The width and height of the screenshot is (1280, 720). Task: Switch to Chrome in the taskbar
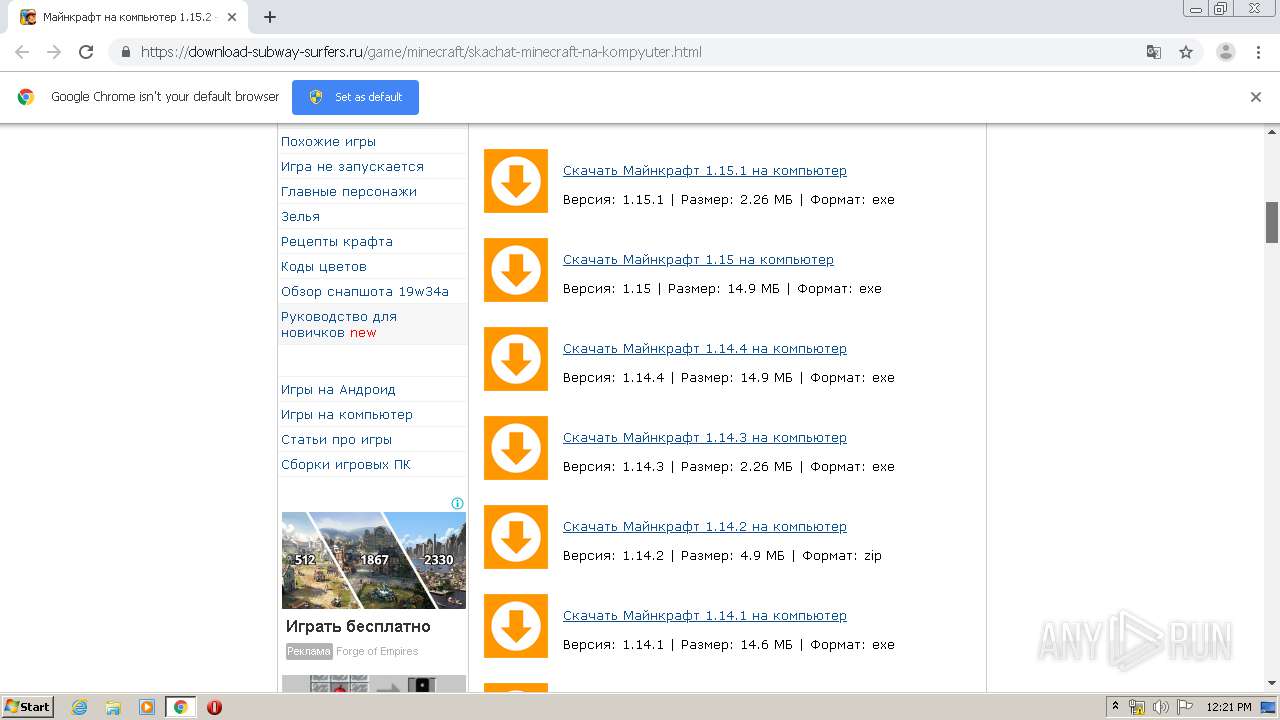click(x=180, y=707)
